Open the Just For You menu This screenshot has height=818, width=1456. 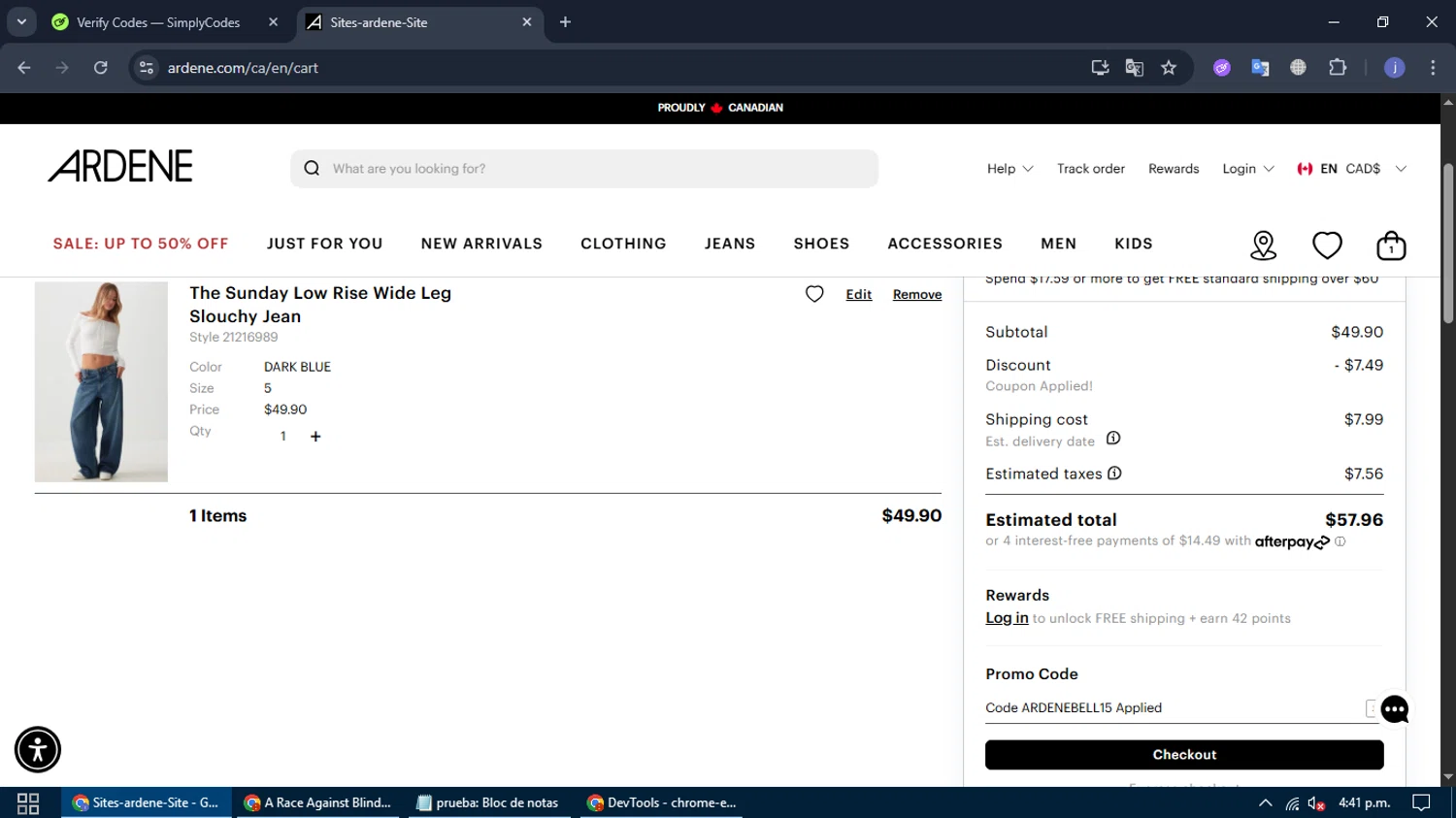[325, 244]
